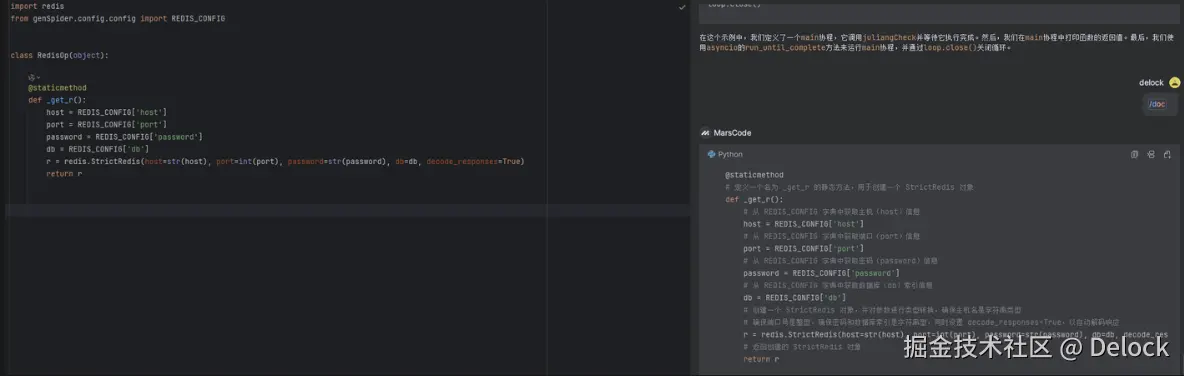
Task: Click host = REDIS_CONFIG['host'] in generated code
Action: [x=803, y=223]
